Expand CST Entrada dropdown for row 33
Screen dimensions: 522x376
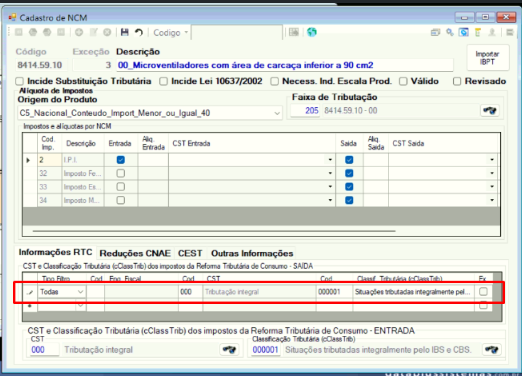(x=330, y=187)
